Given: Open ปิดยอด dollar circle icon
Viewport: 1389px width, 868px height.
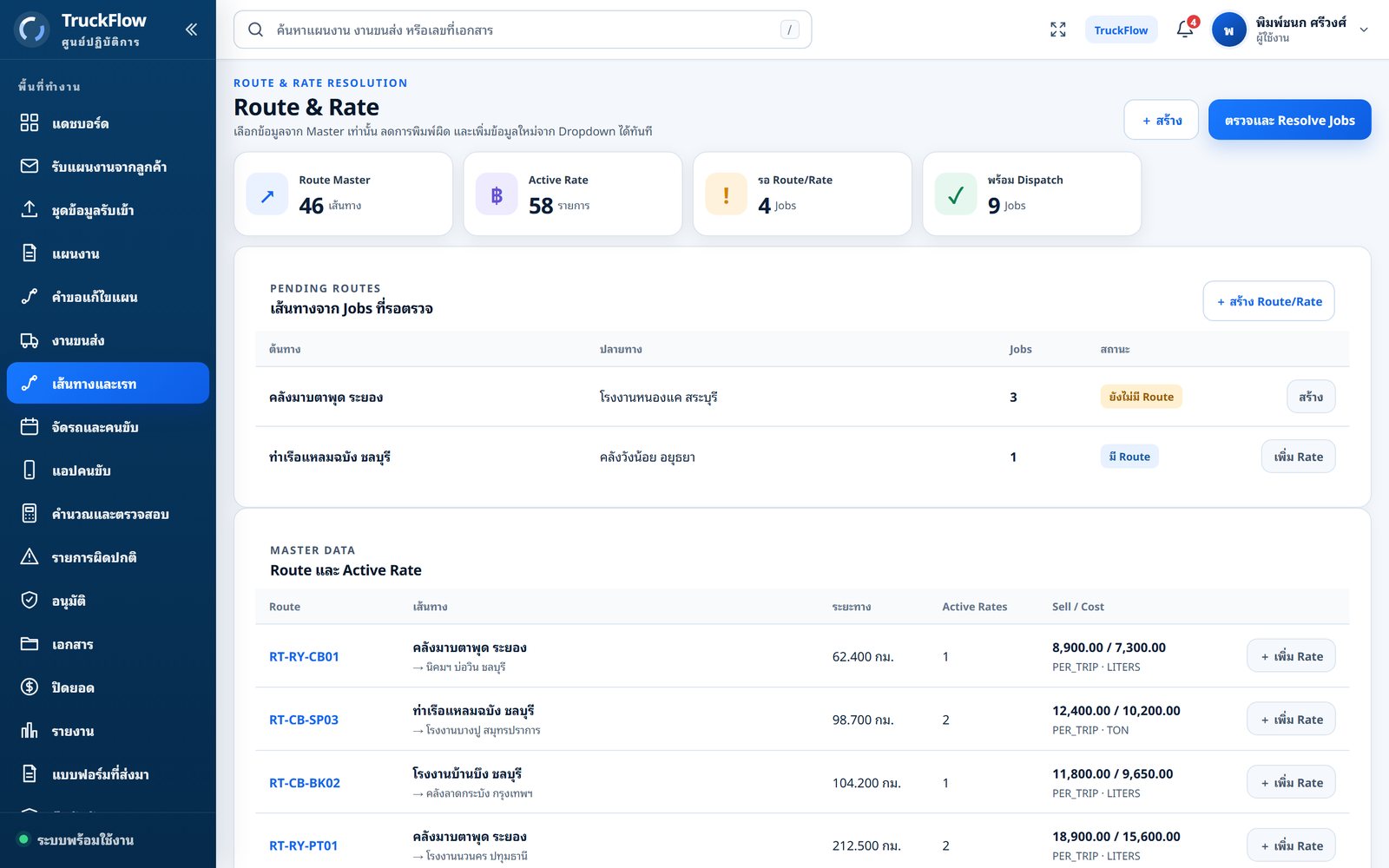Looking at the screenshot, I should (30, 687).
